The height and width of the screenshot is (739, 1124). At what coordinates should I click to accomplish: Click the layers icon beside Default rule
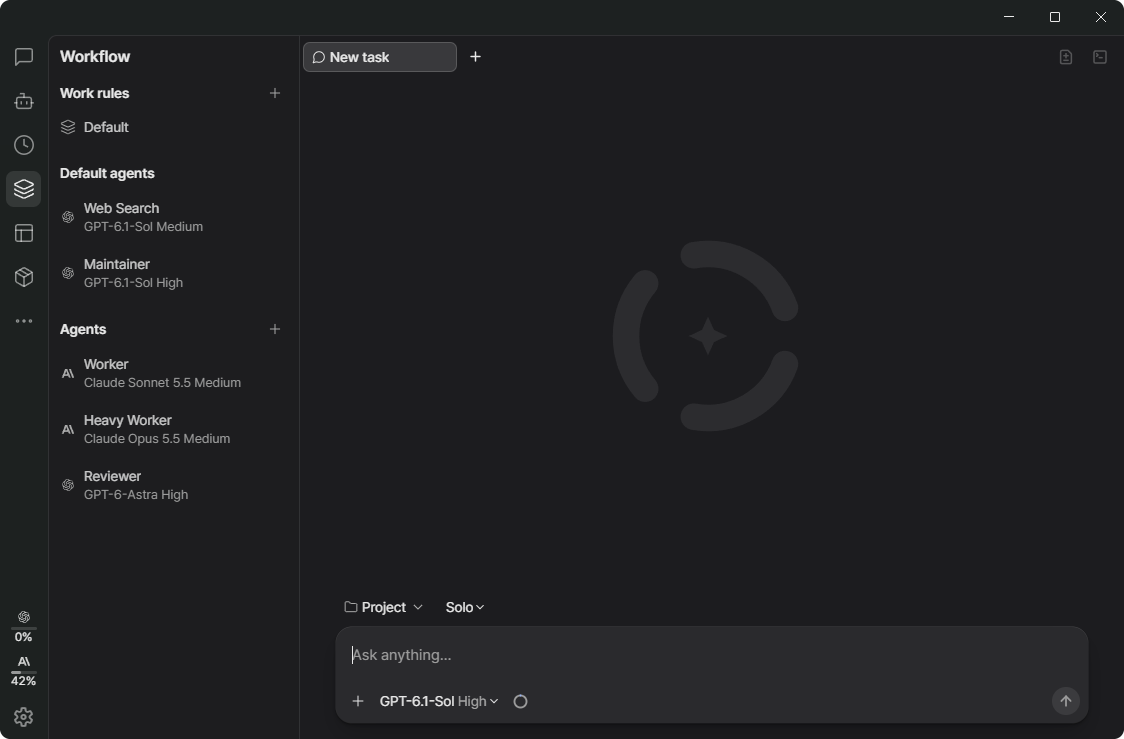click(68, 127)
